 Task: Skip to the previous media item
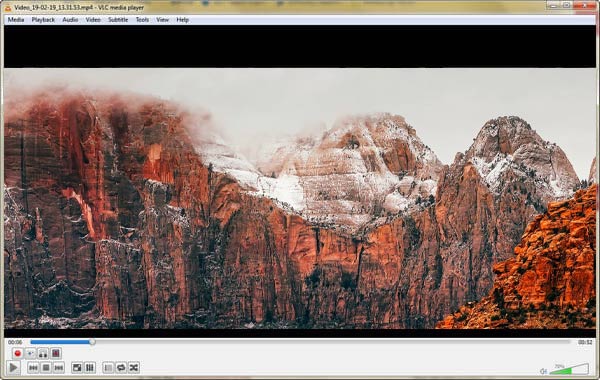click(x=33, y=368)
